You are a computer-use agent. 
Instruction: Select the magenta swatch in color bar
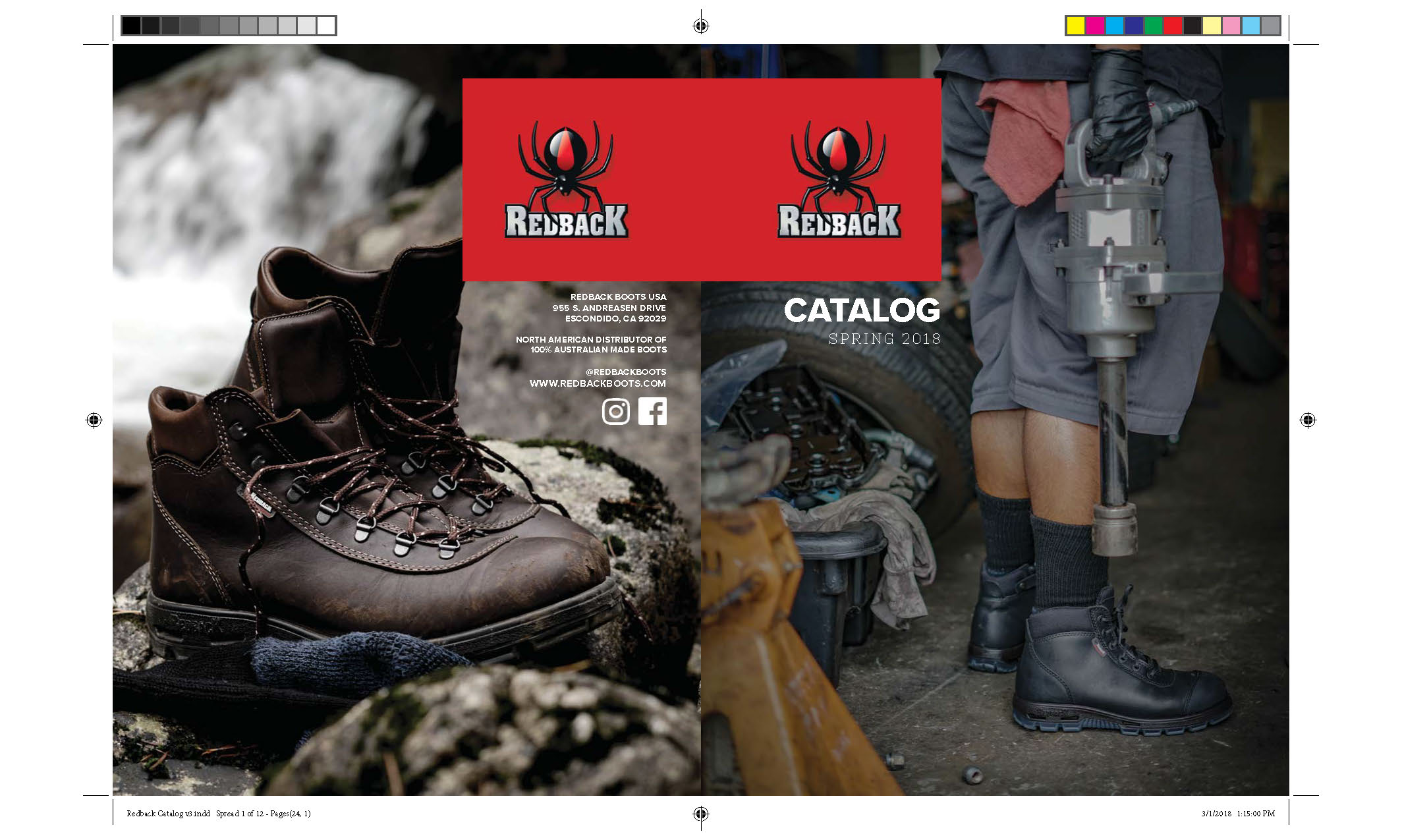1095,26
